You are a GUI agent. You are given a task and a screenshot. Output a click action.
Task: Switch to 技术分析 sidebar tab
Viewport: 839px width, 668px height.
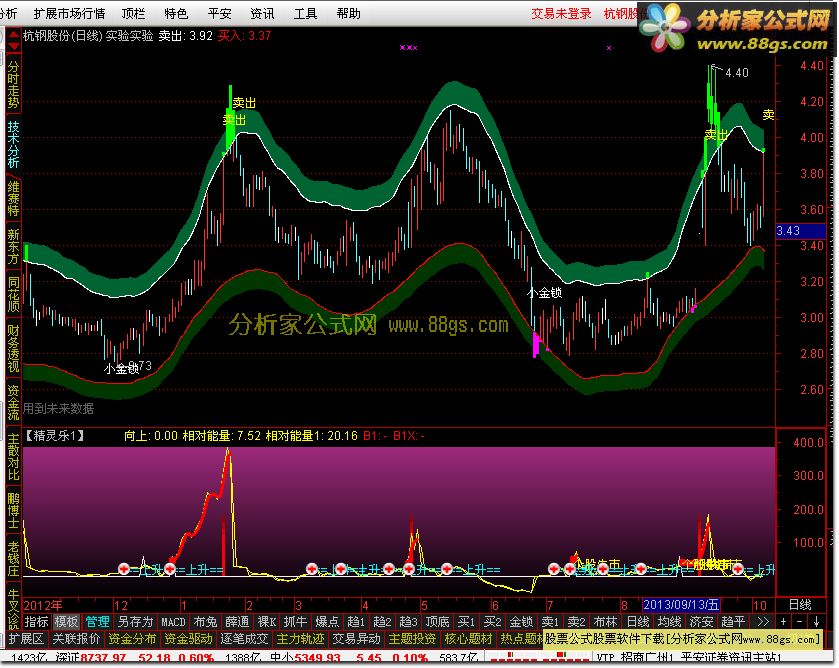click(13, 145)
